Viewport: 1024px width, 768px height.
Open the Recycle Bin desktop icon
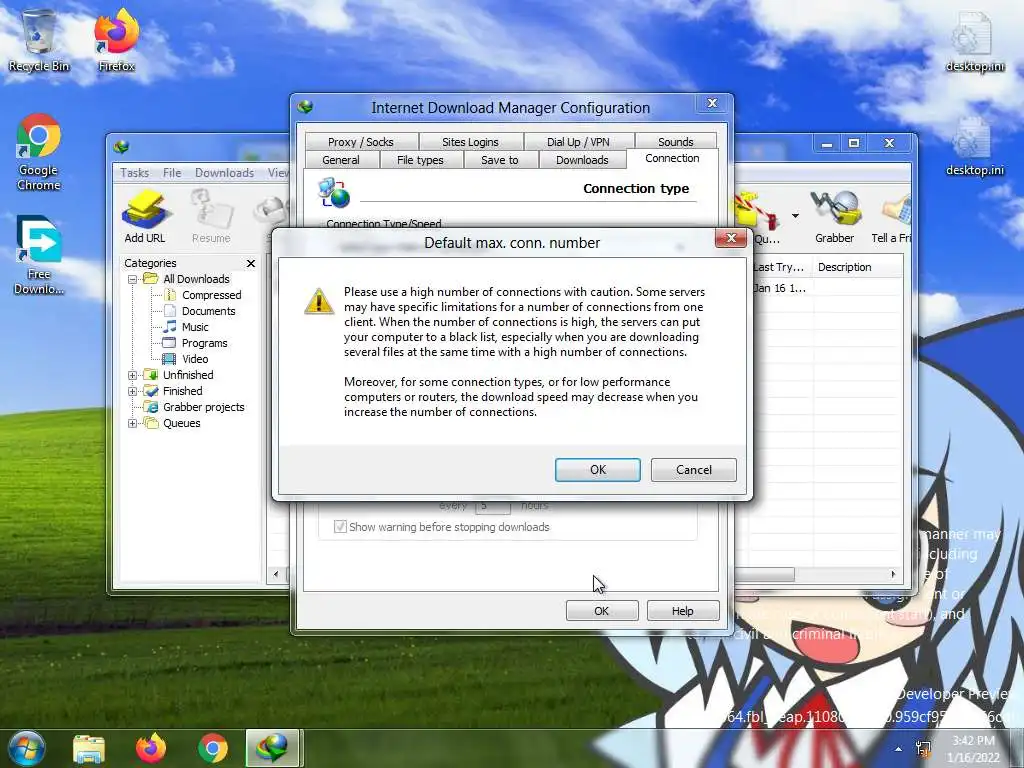pos(39,40)
